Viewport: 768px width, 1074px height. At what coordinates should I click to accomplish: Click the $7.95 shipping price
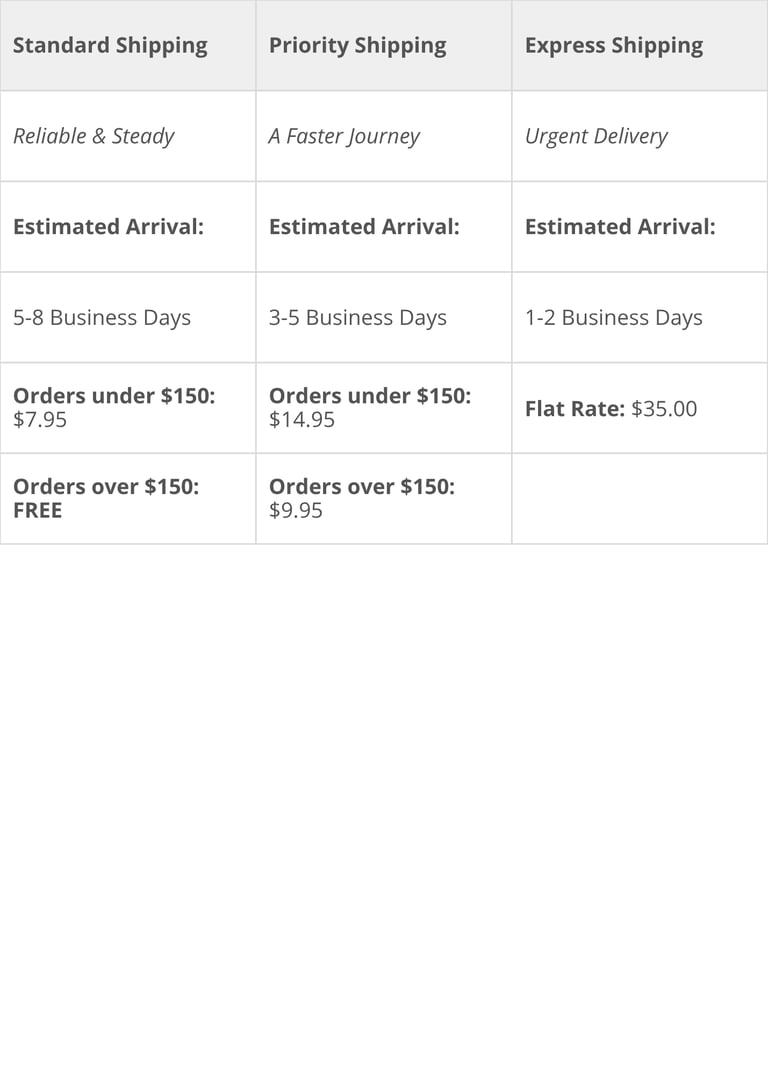(x=40, y=420)
